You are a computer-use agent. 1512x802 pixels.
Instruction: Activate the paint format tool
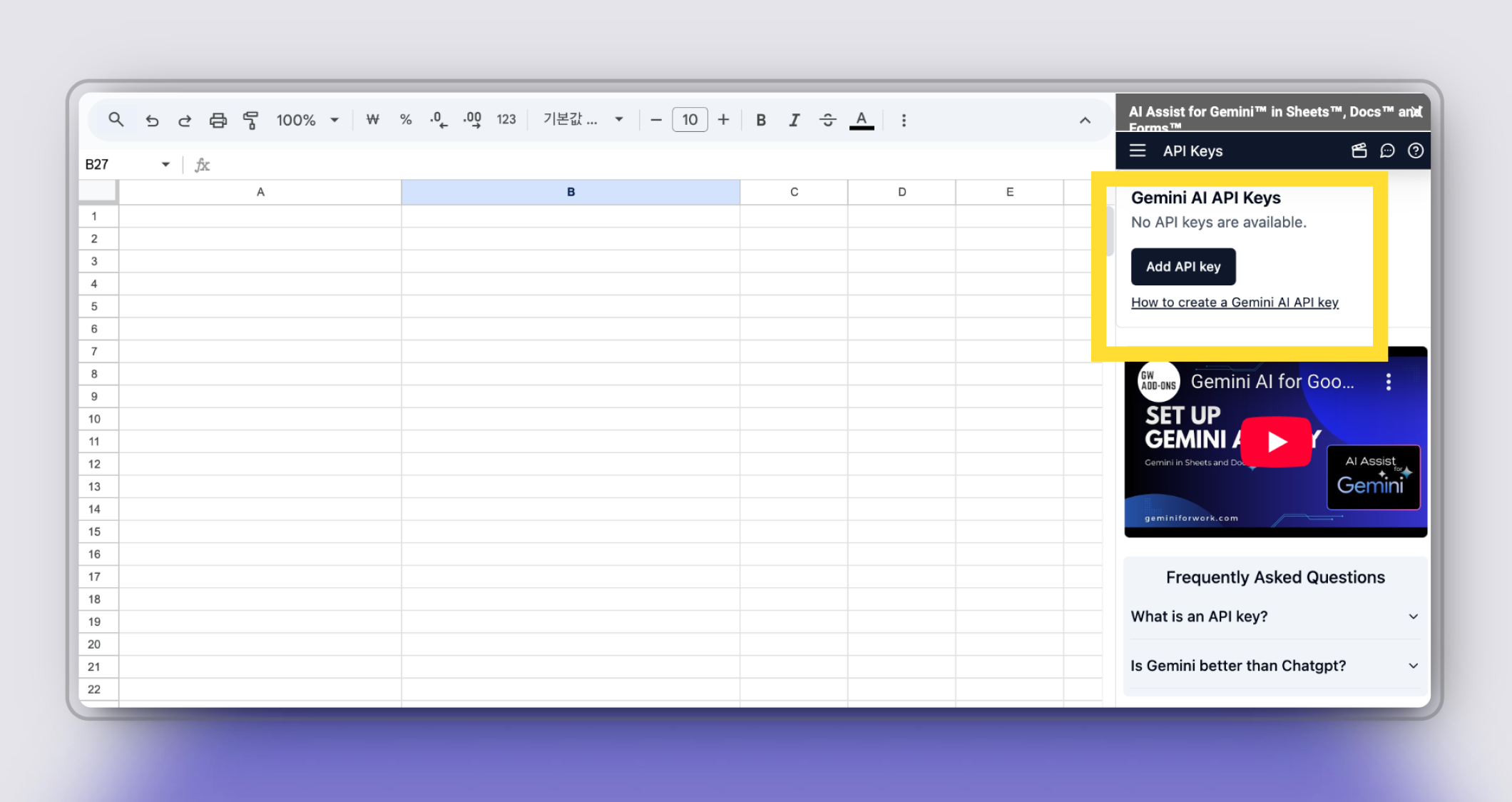(x=250, y=120)
